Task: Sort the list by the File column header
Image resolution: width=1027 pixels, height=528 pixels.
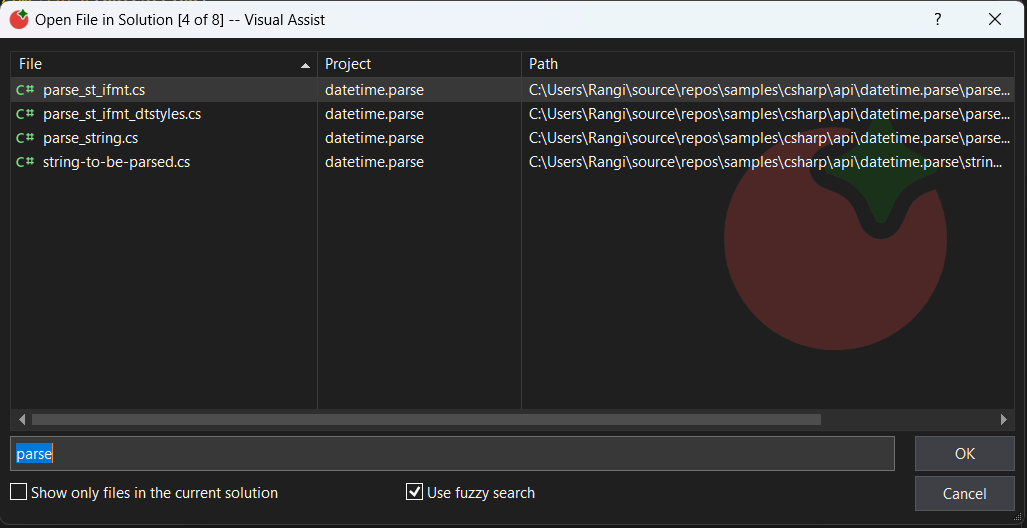Action: pos(164,64)
